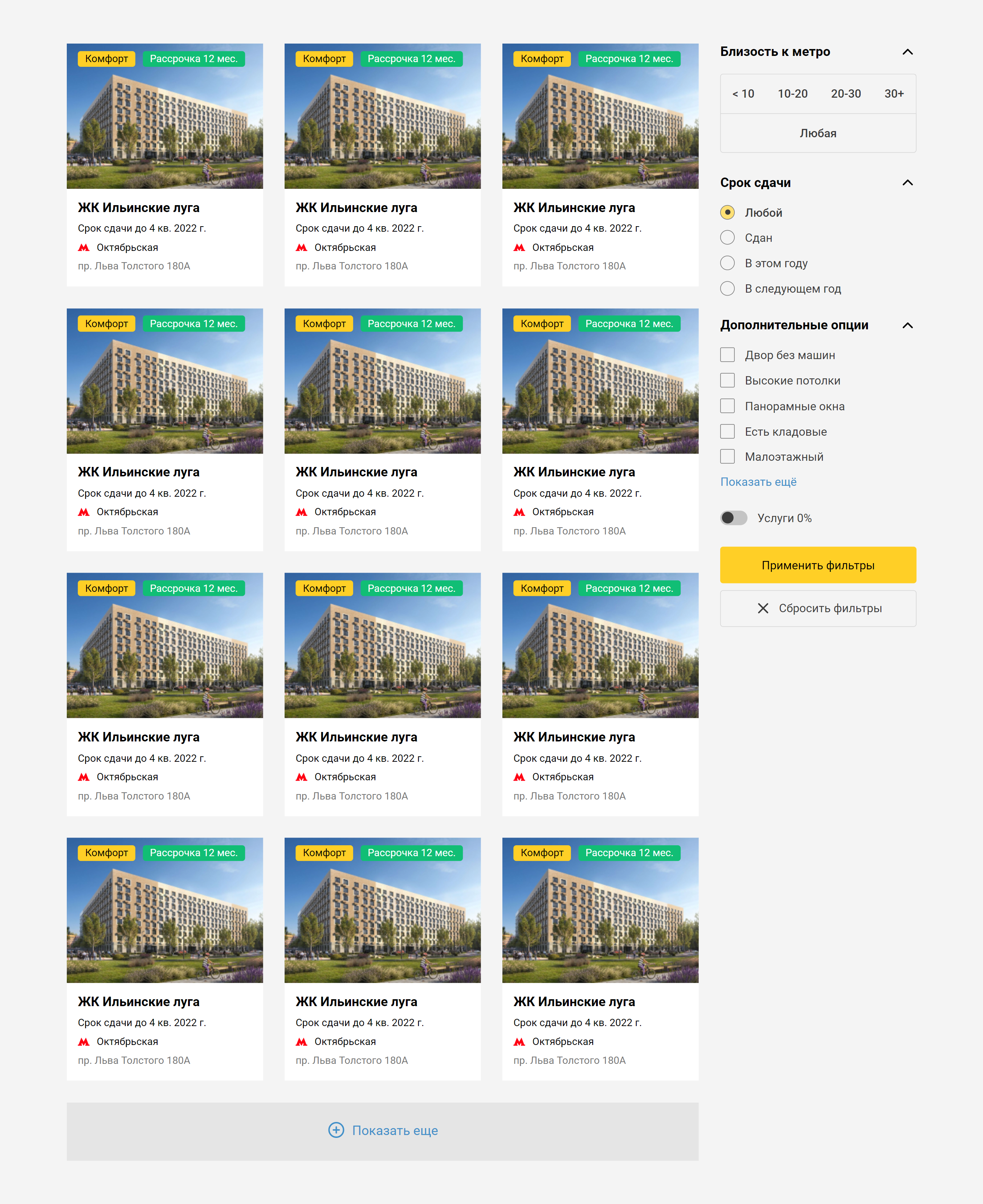Click the Сбросить фильтры button

tap(818, 609)
